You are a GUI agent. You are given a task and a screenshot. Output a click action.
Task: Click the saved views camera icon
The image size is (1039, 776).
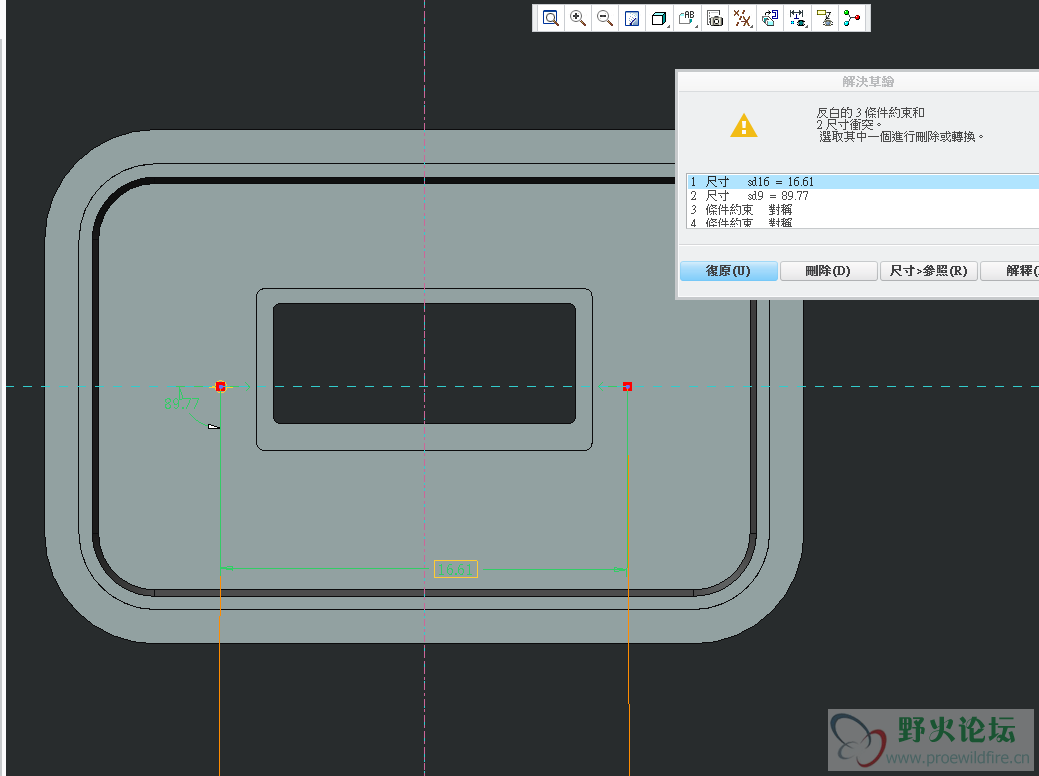tap(714, 18)
